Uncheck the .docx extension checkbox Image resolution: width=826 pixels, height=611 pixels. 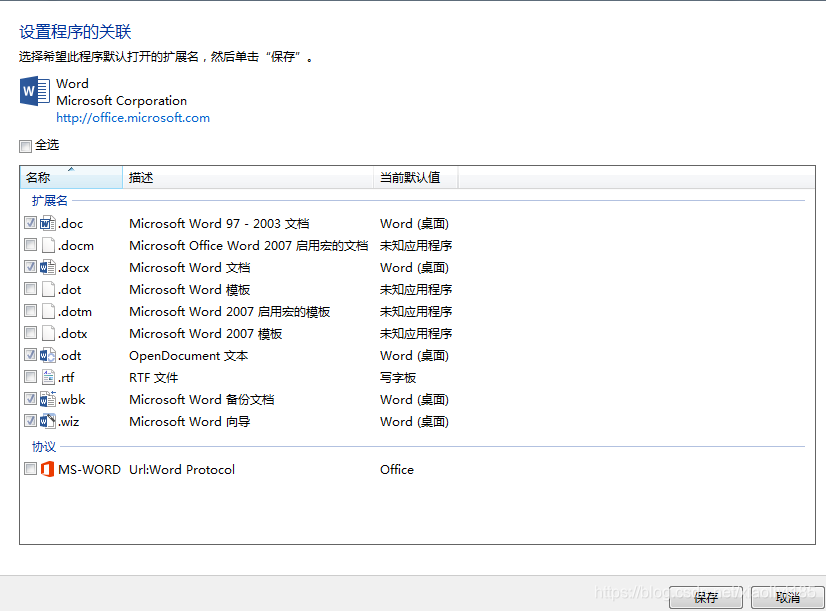tap(30, 267)
